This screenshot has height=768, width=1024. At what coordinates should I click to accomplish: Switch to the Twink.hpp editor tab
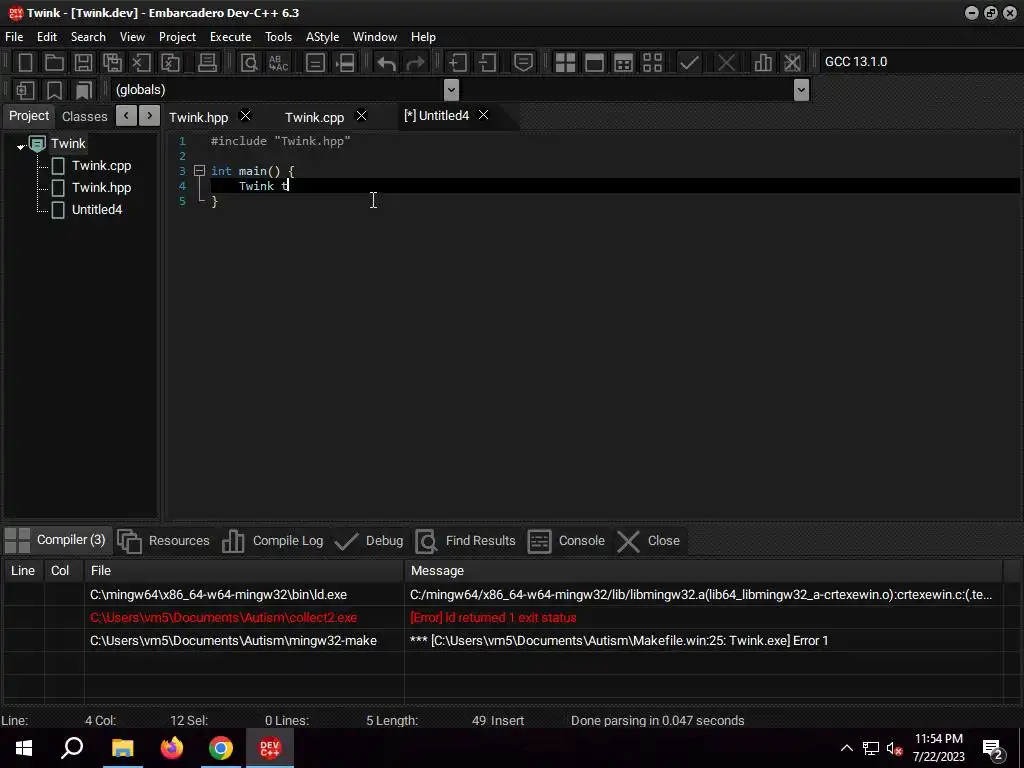coord(199,117)
